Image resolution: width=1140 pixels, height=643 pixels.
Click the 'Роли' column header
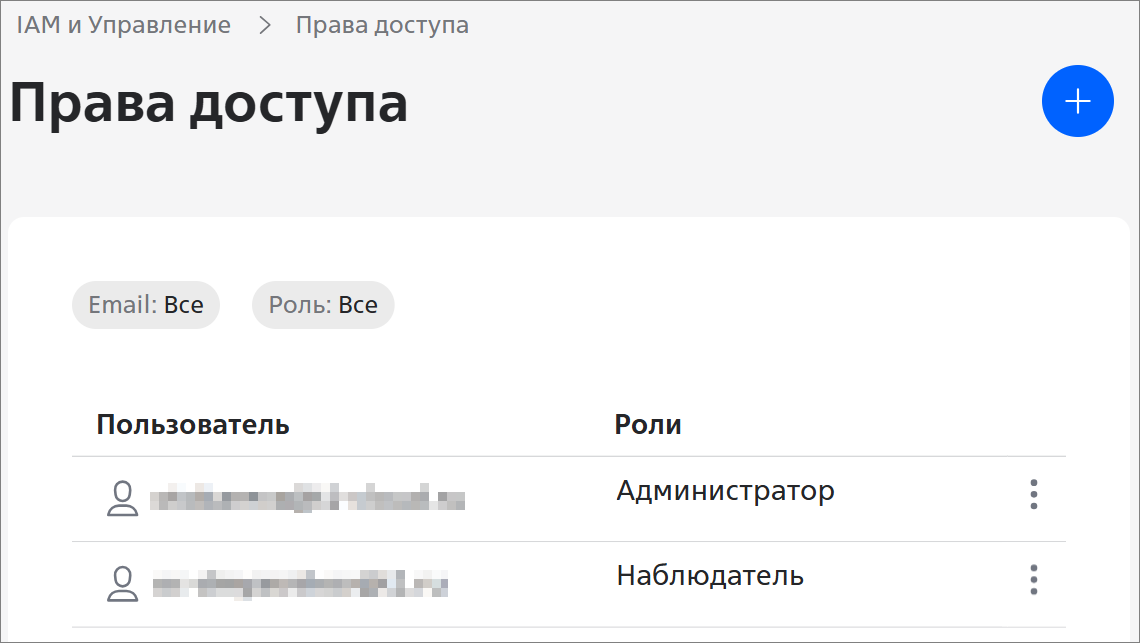point(647,425)
